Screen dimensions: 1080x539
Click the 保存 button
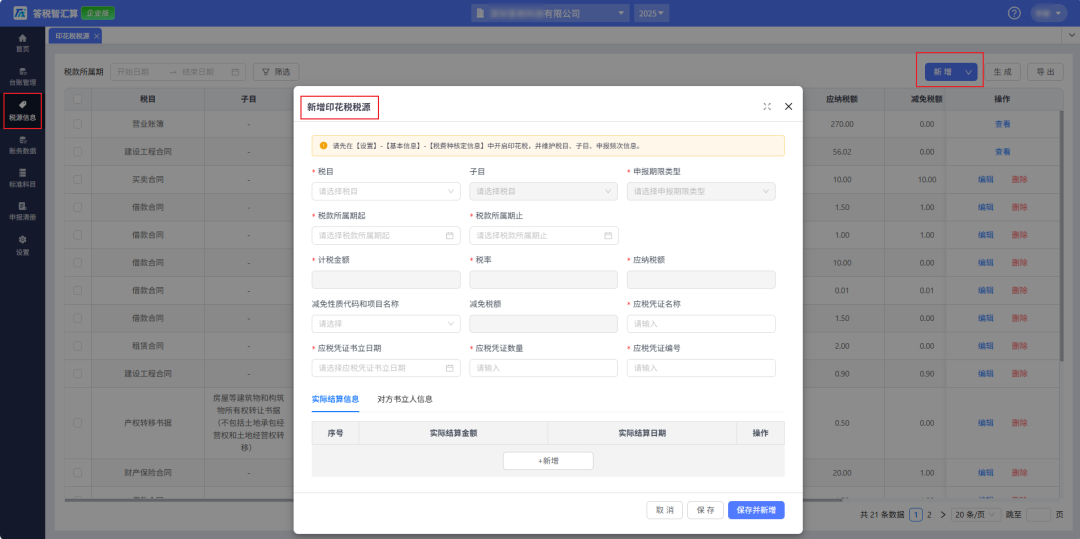pos(705,510)
